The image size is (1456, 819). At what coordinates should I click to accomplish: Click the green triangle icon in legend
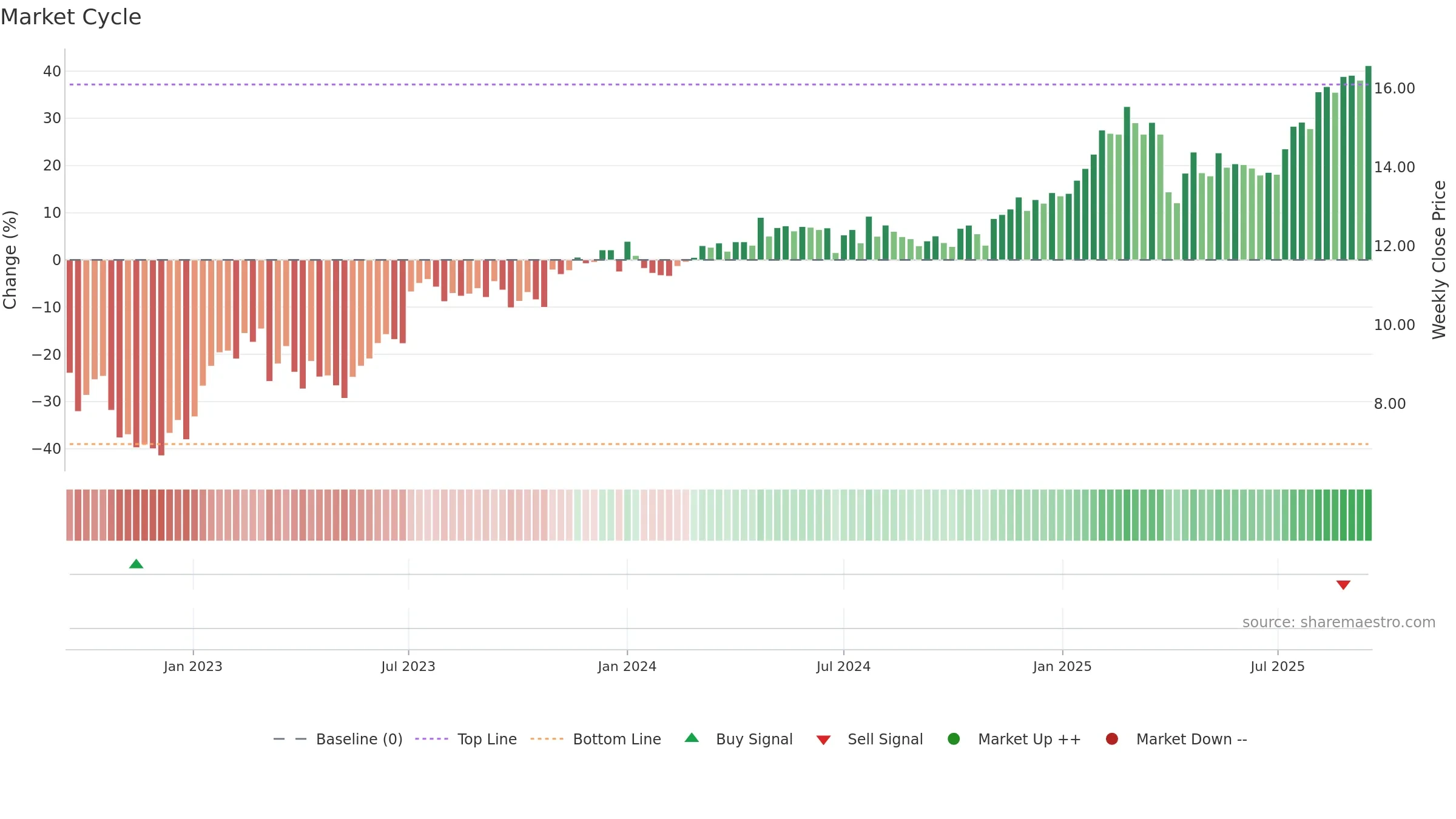tap(692, 738)
